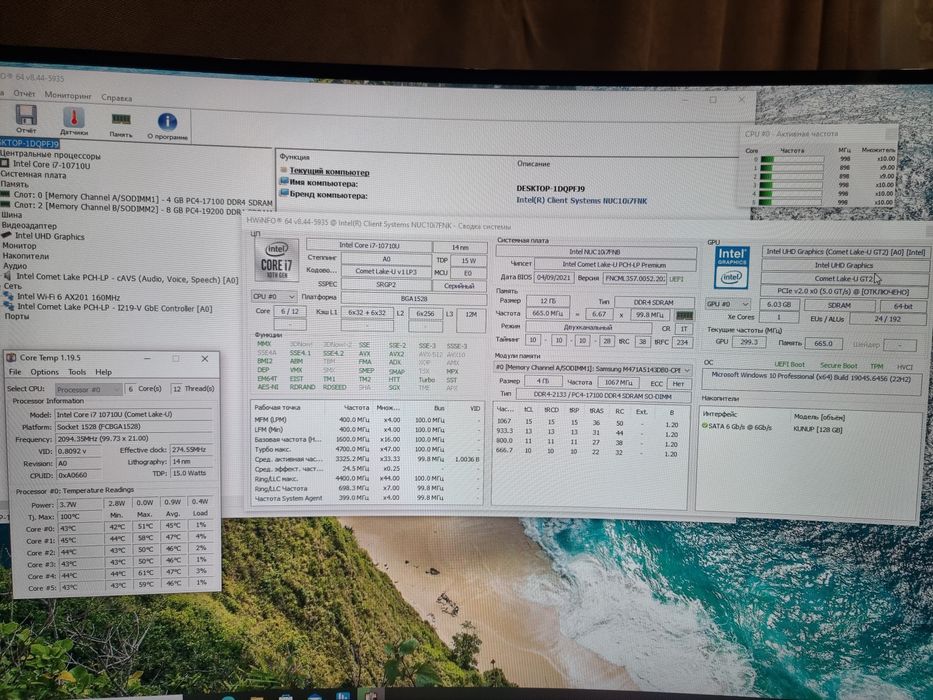933x700 pixels.
Task: Click the RAM icon for Слот: 2 tree row
Action: coord(6,204)
